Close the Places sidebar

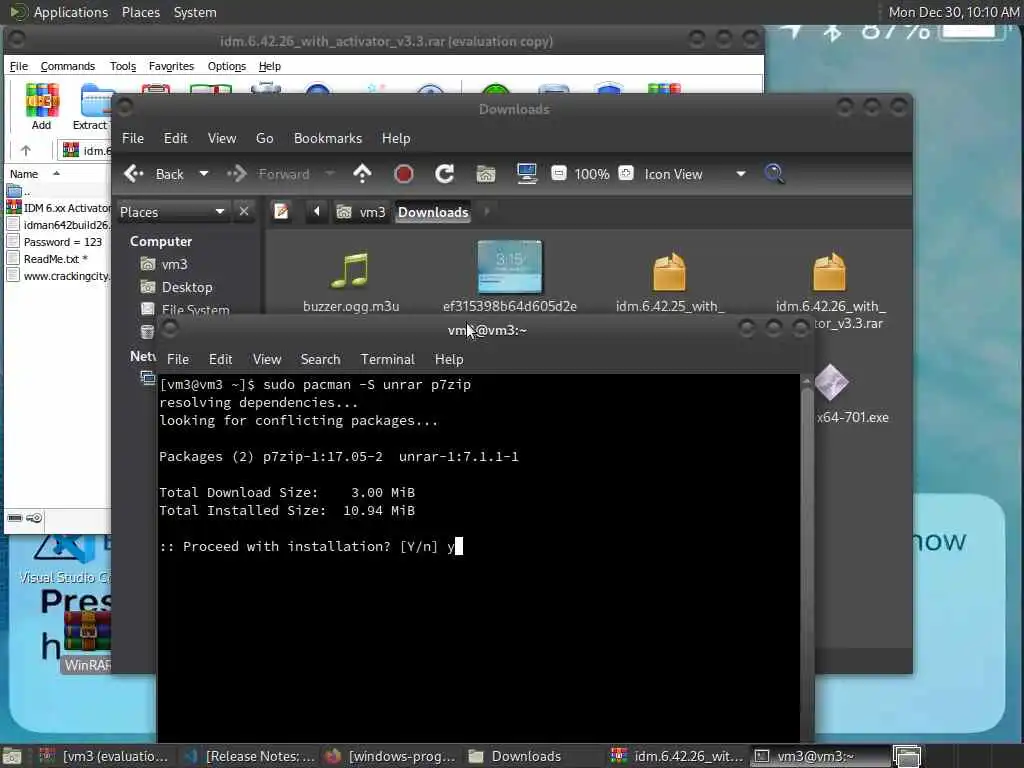pyautogui.click(x=244, y=212)
